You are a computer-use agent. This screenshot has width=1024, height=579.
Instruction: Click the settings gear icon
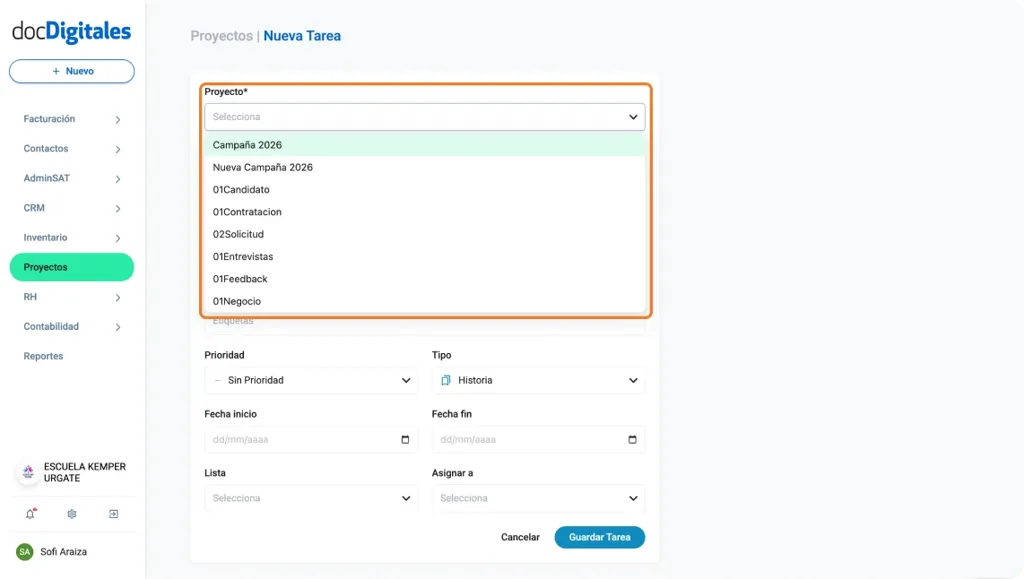[71, 513]
